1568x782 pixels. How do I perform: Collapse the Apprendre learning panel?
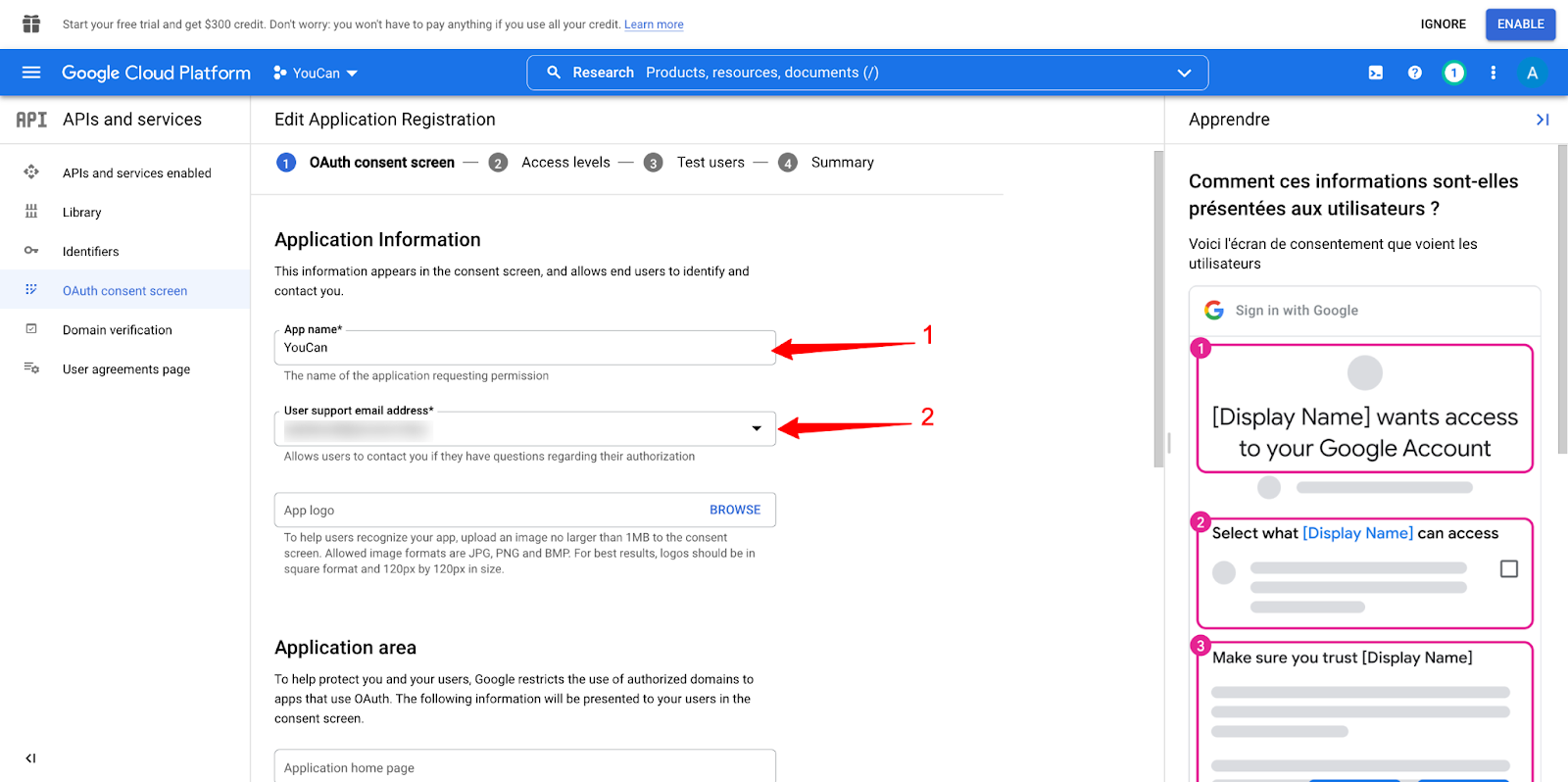(x=1543, y=120)
